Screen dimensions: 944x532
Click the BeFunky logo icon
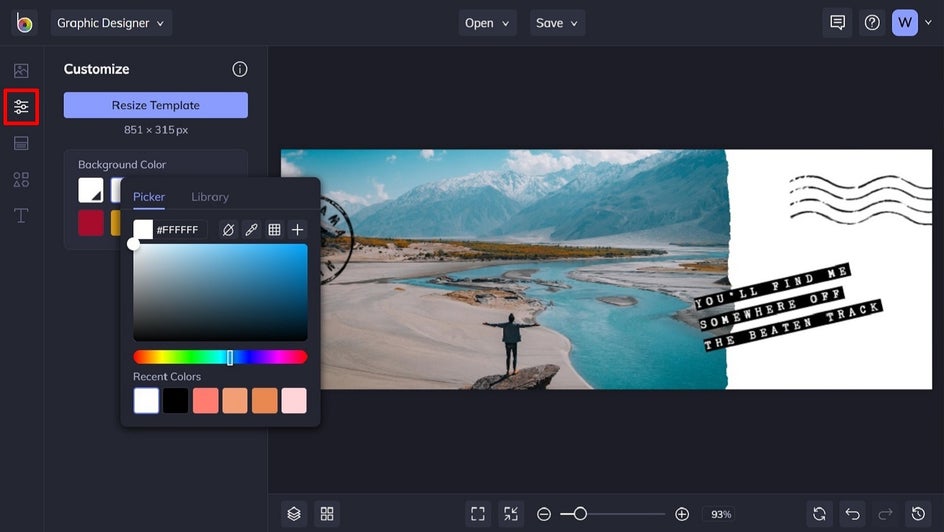[x=24, y=23]
